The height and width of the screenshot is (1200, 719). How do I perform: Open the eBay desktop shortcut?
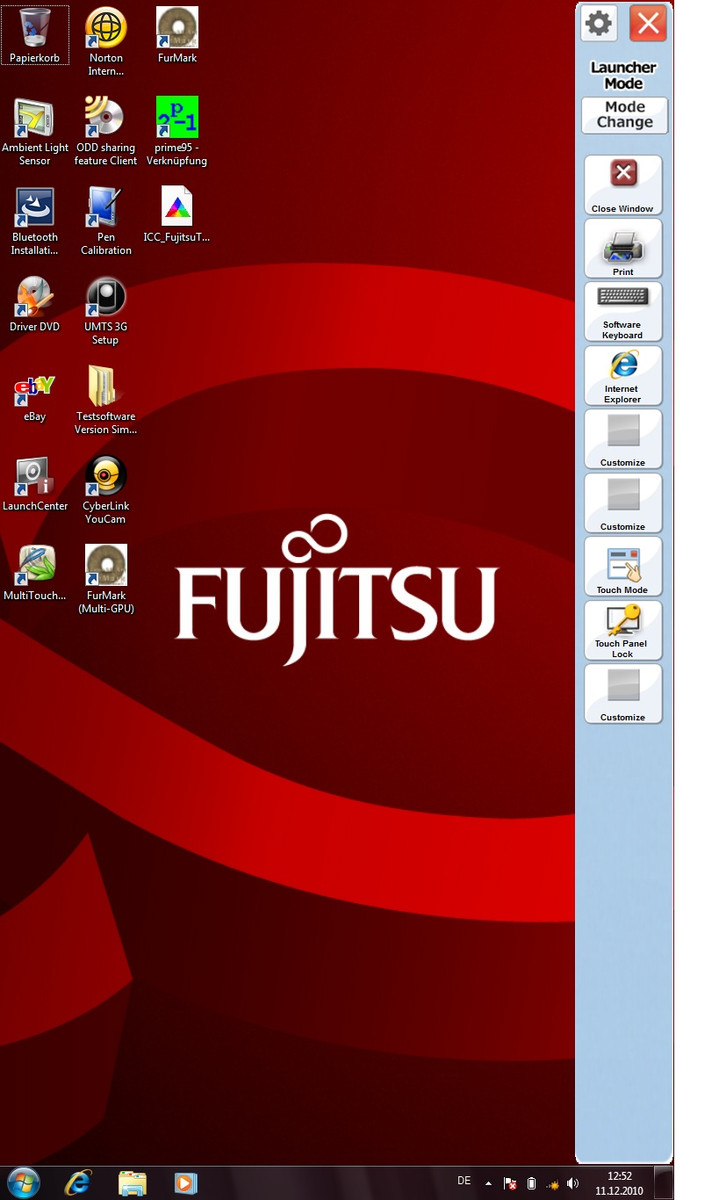(35, 395)
